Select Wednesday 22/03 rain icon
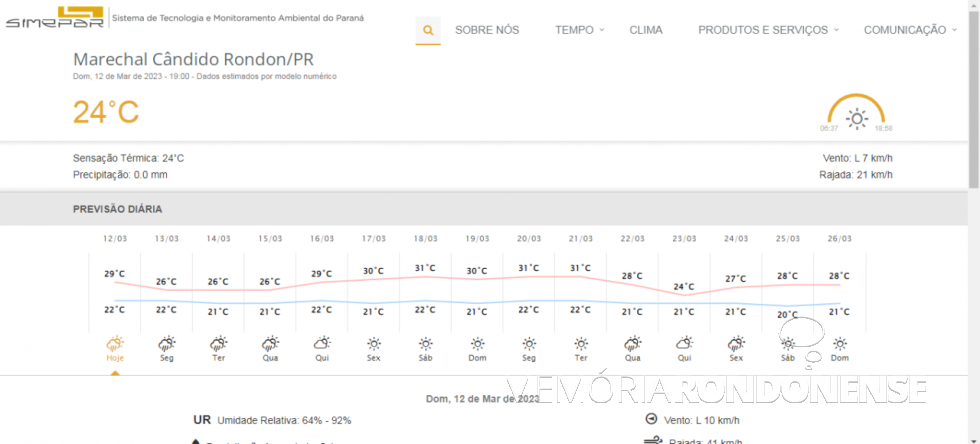Screen dimensions: 980x444 632,343
